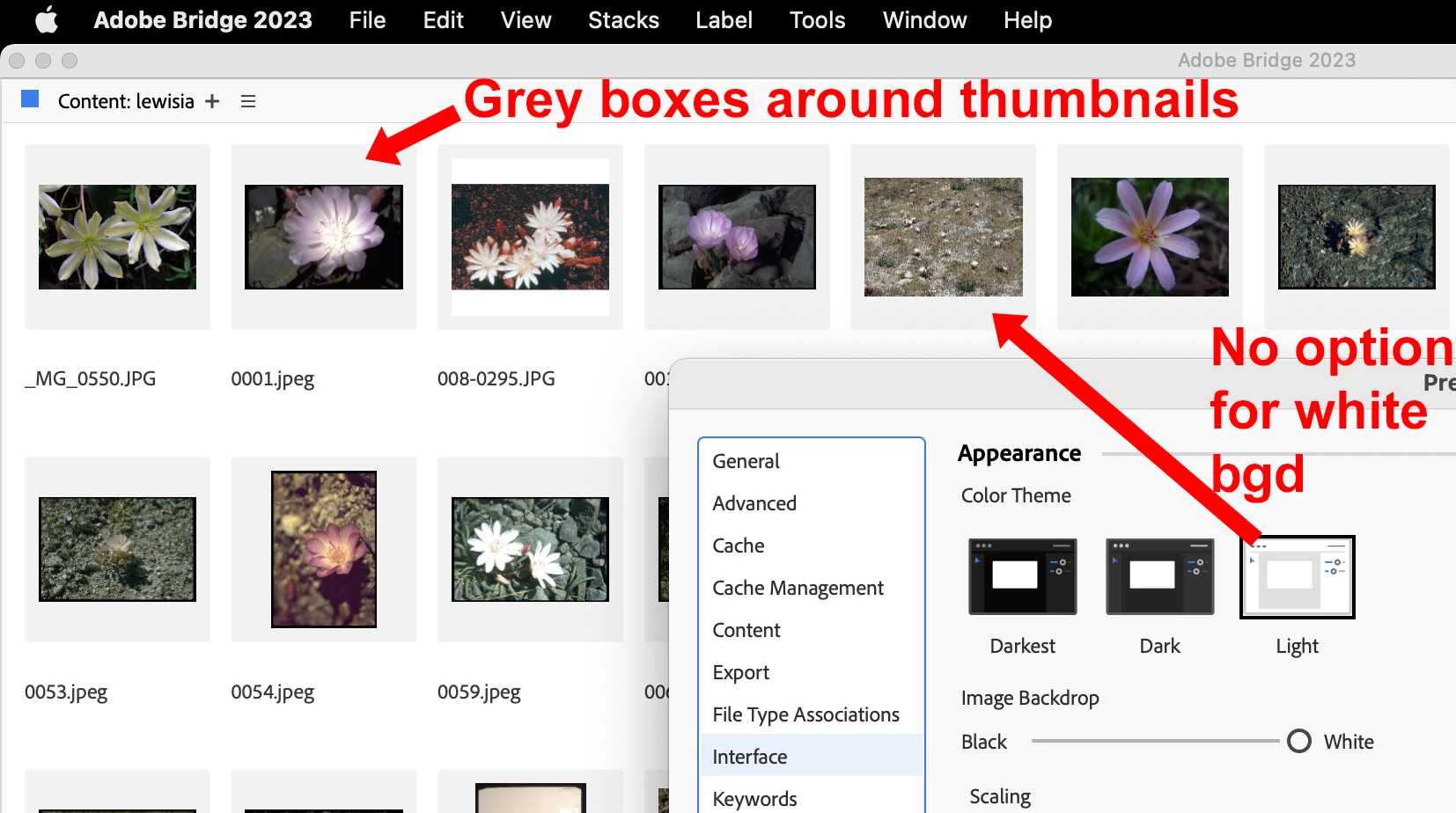
Task: Open the Window menu
Action: tap(924, 20)
